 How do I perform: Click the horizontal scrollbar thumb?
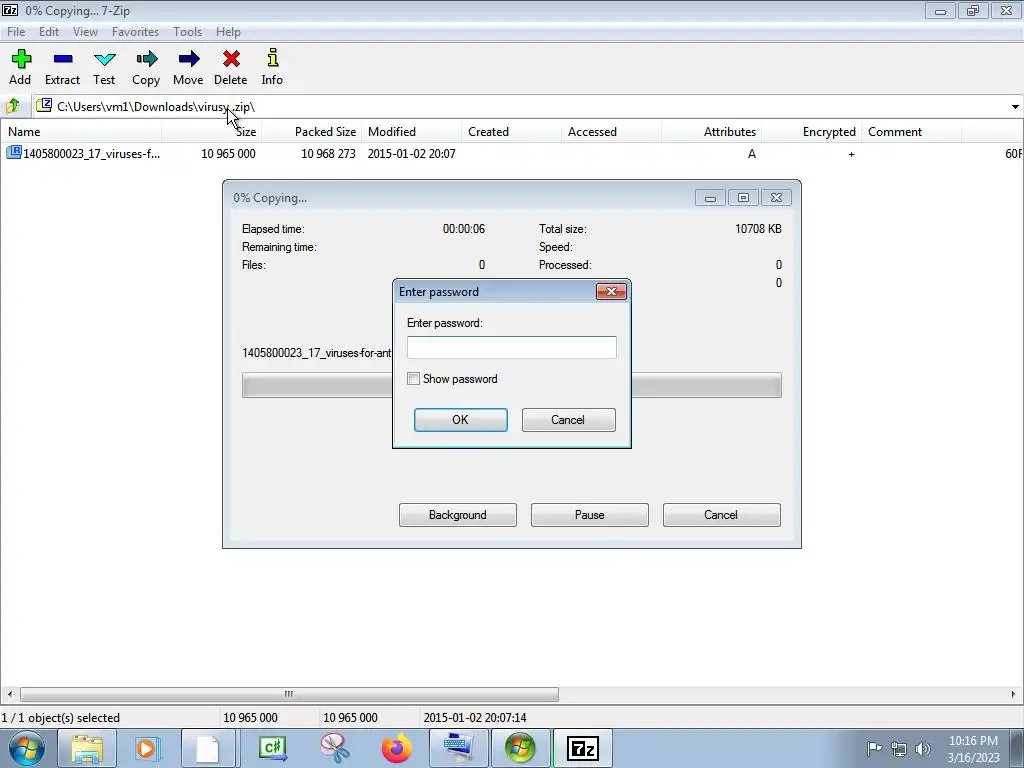pyautogui.click(x=289, y=694)
